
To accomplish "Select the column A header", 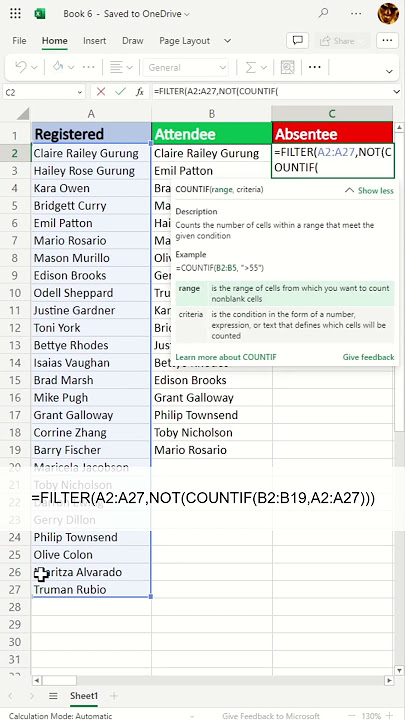I will coord(91,114).
